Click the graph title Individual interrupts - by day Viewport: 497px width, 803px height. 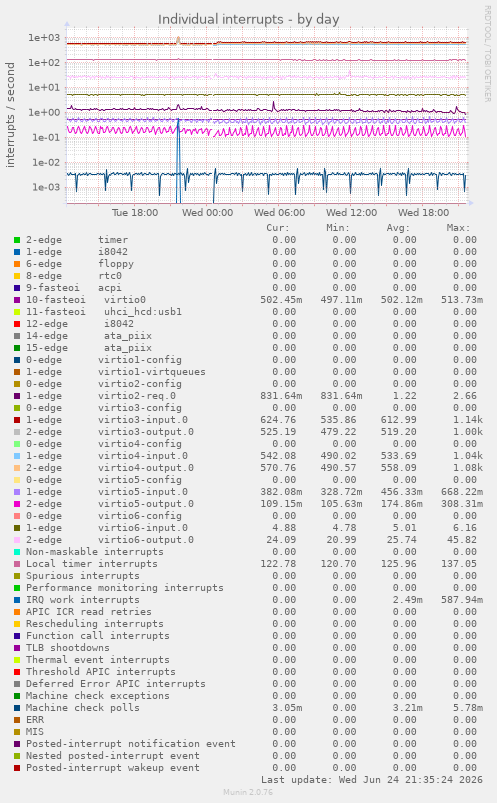click(x=248, y=19)
